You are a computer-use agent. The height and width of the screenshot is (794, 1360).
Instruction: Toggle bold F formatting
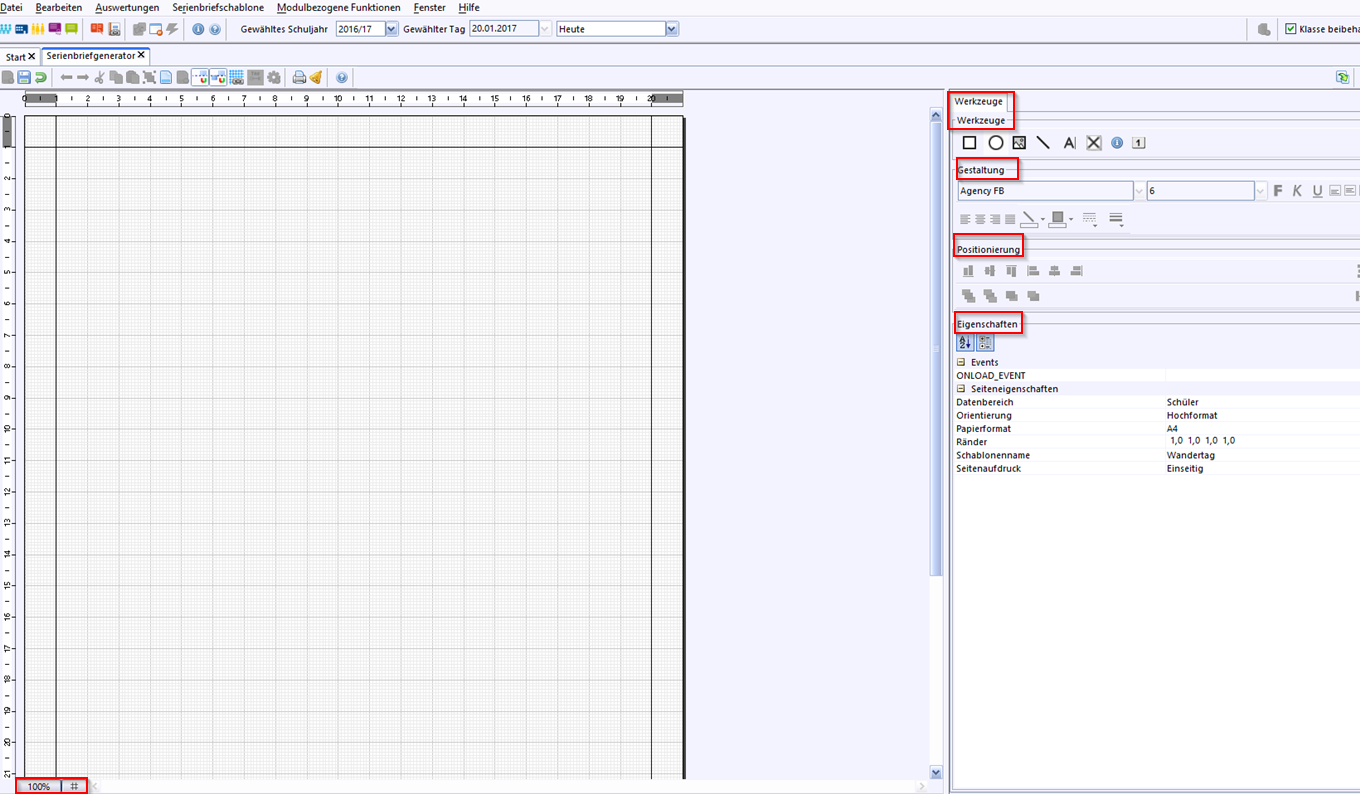[x=1278, y=190]
